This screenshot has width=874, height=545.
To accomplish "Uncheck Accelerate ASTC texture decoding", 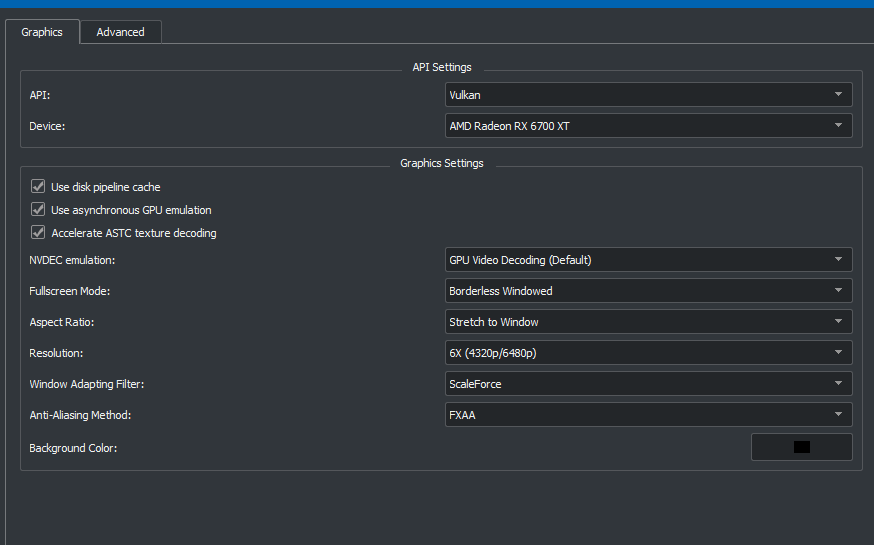I will (38, 232).
